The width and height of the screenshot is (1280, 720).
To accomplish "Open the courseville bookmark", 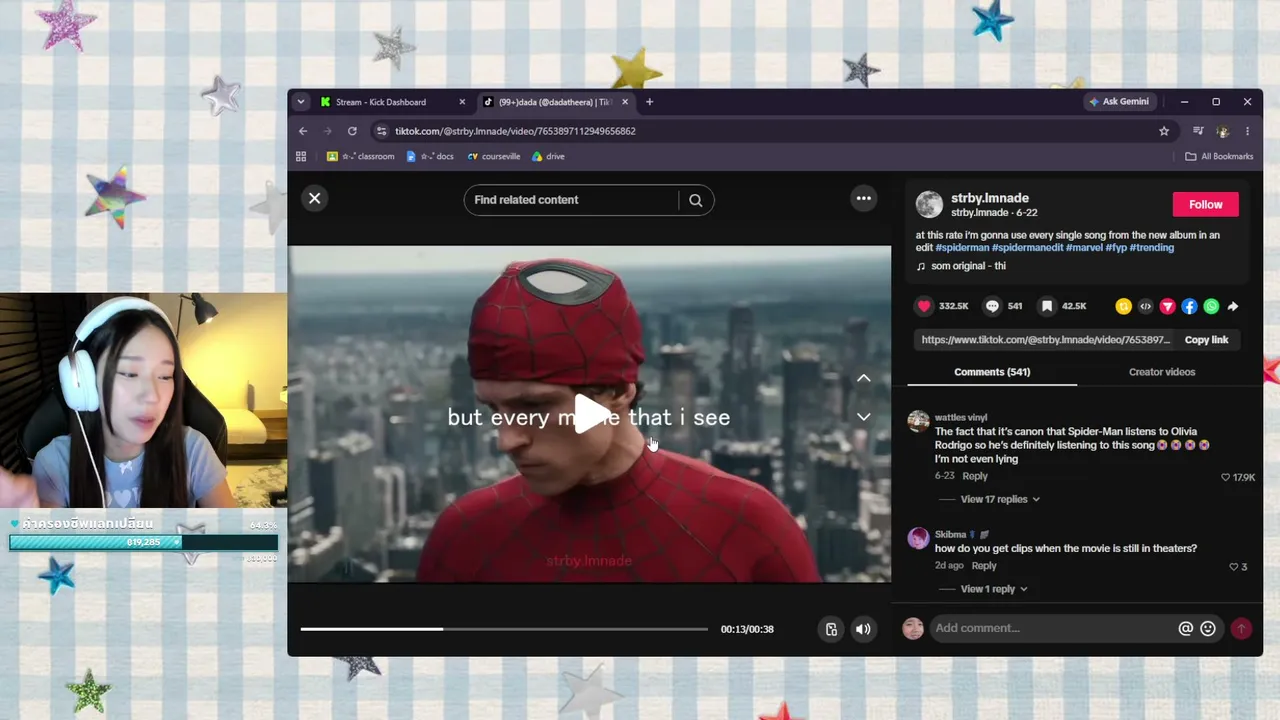I will pyautogui.click(x=494, y=157).
